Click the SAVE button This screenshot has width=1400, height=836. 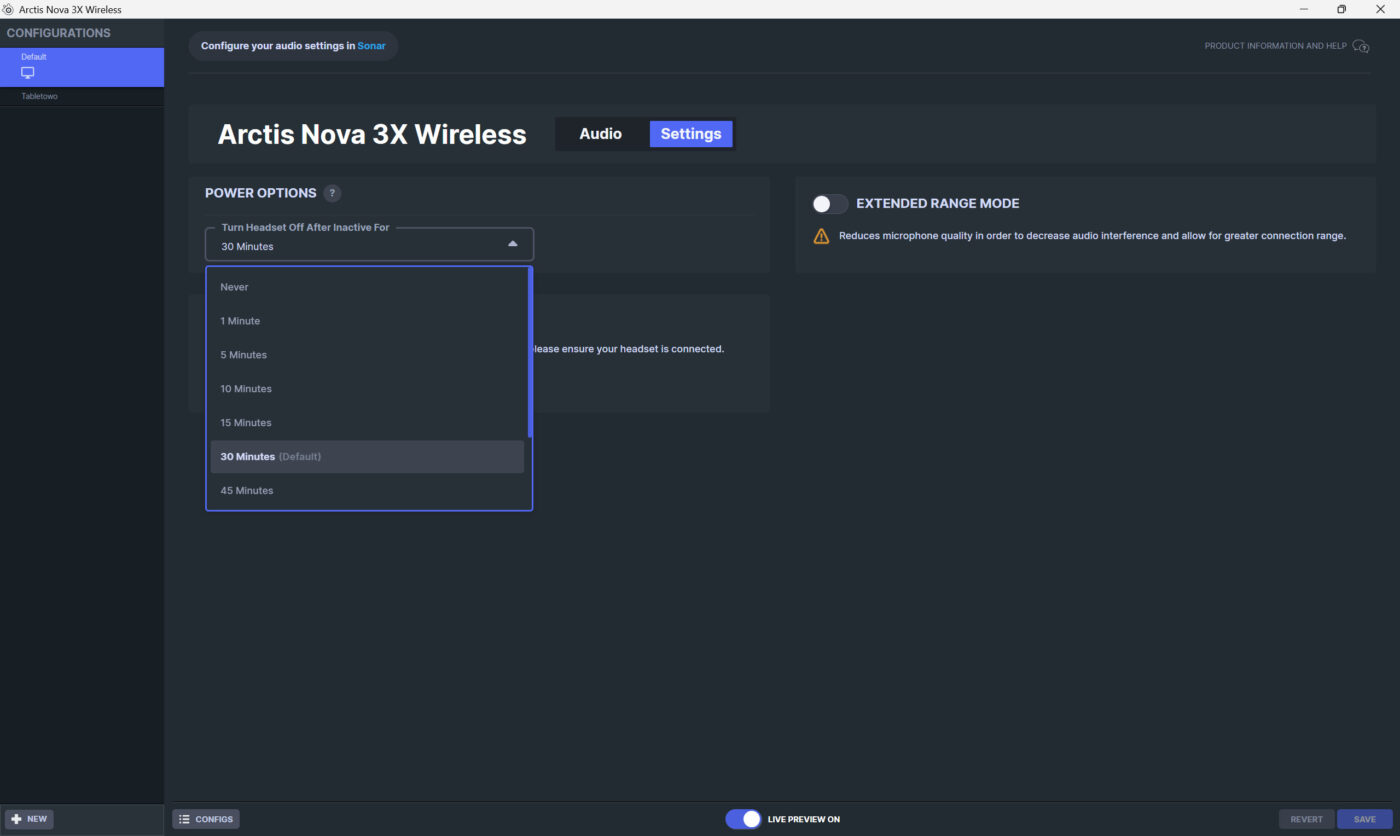1365,819
